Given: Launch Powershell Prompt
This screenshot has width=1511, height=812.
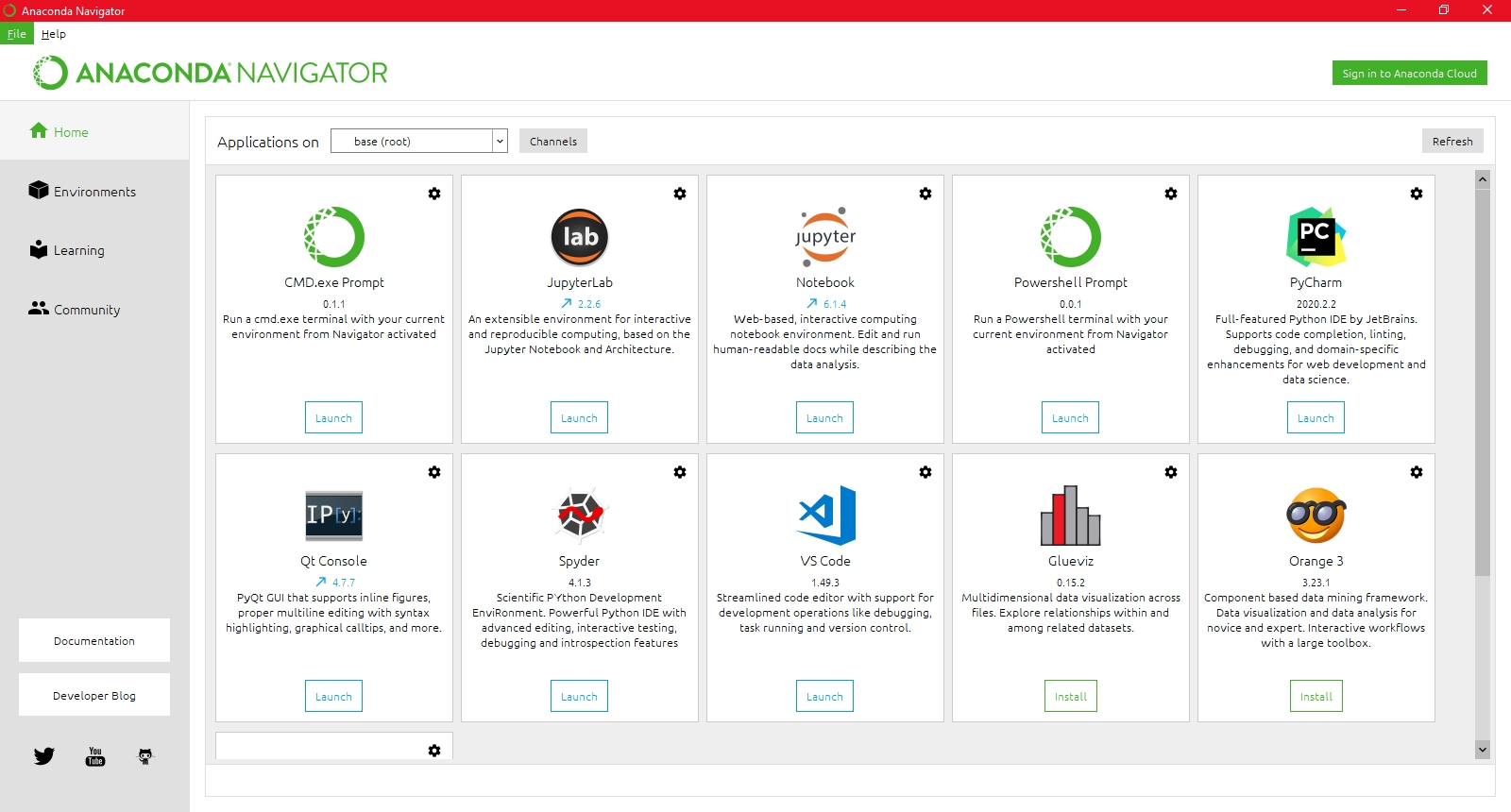Looking at the screenshot, I should (1070, 417).
